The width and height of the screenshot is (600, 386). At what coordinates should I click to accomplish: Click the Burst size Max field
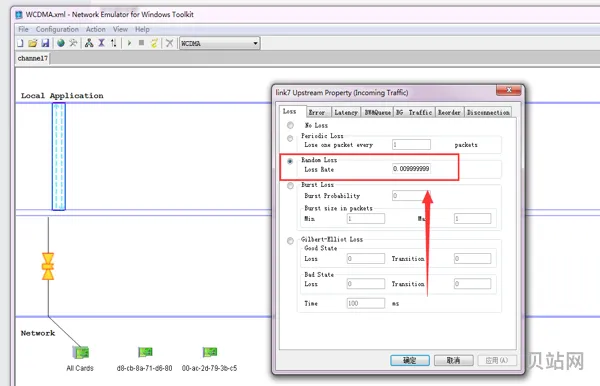tap(472, 218)
